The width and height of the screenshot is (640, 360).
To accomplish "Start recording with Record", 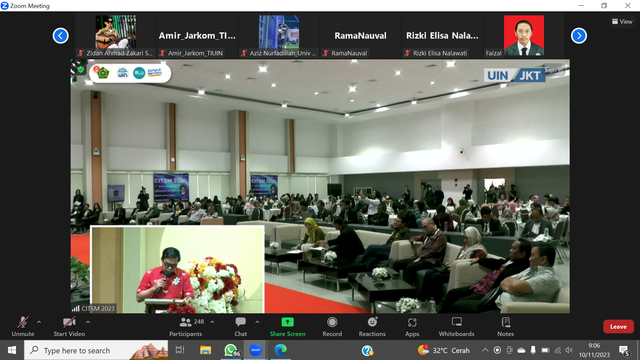I will coord(332,327).
